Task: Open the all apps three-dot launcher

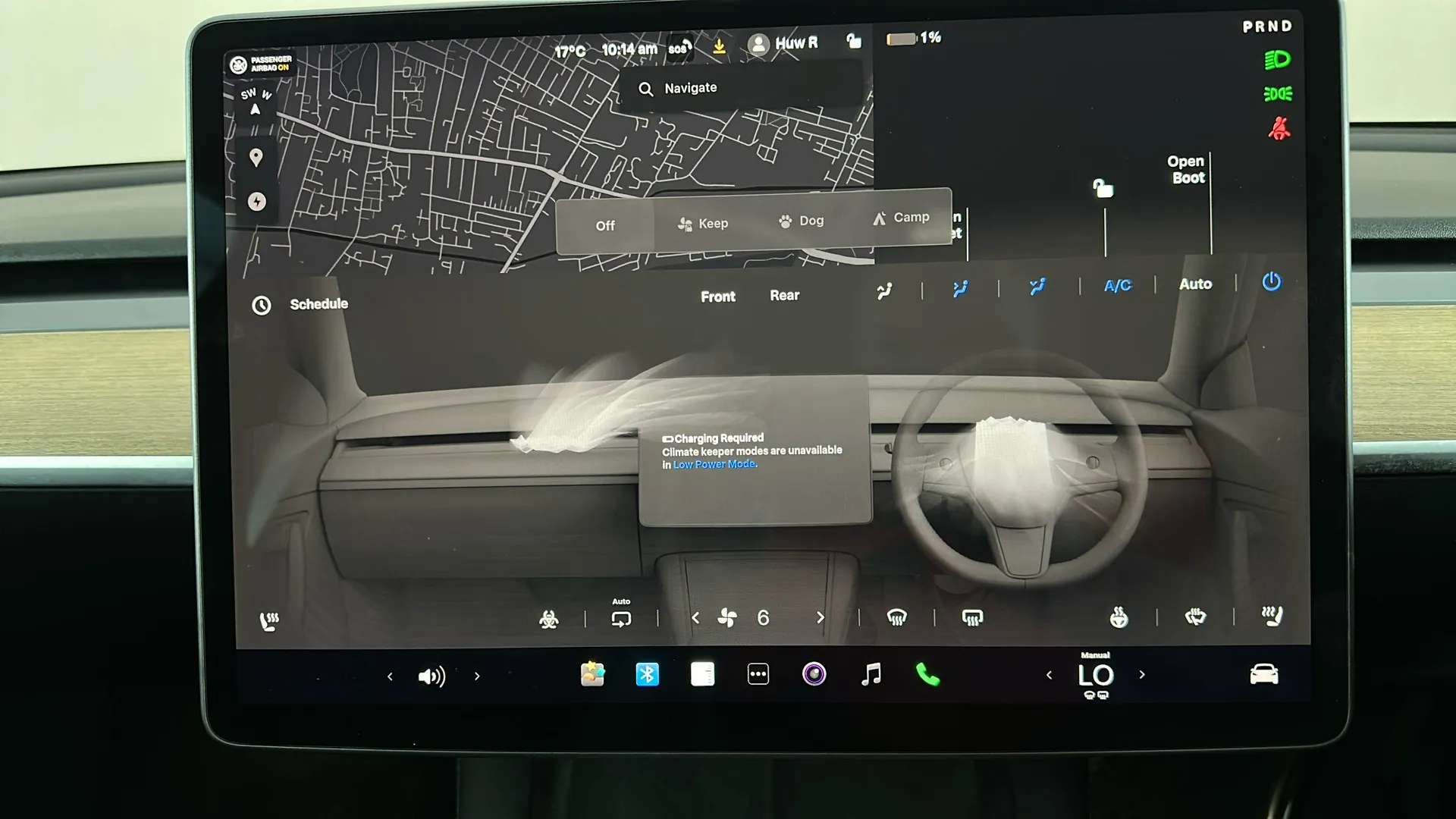Action: (x=758, y=673)
